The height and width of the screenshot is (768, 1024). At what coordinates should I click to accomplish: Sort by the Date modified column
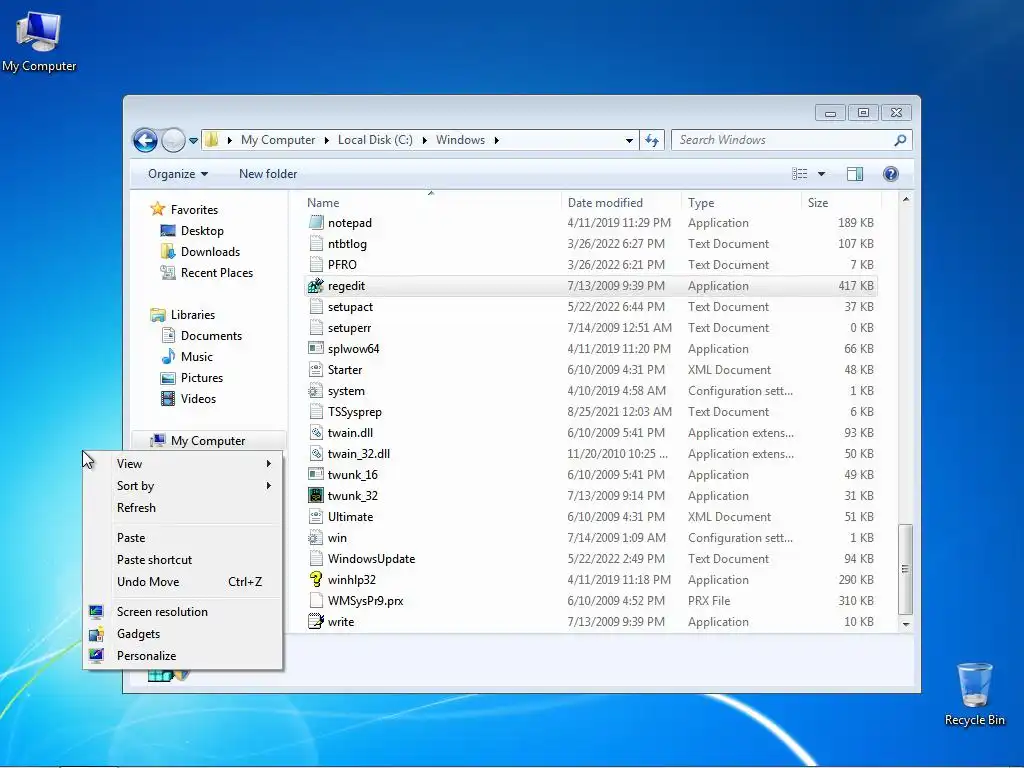click(605, 202)
